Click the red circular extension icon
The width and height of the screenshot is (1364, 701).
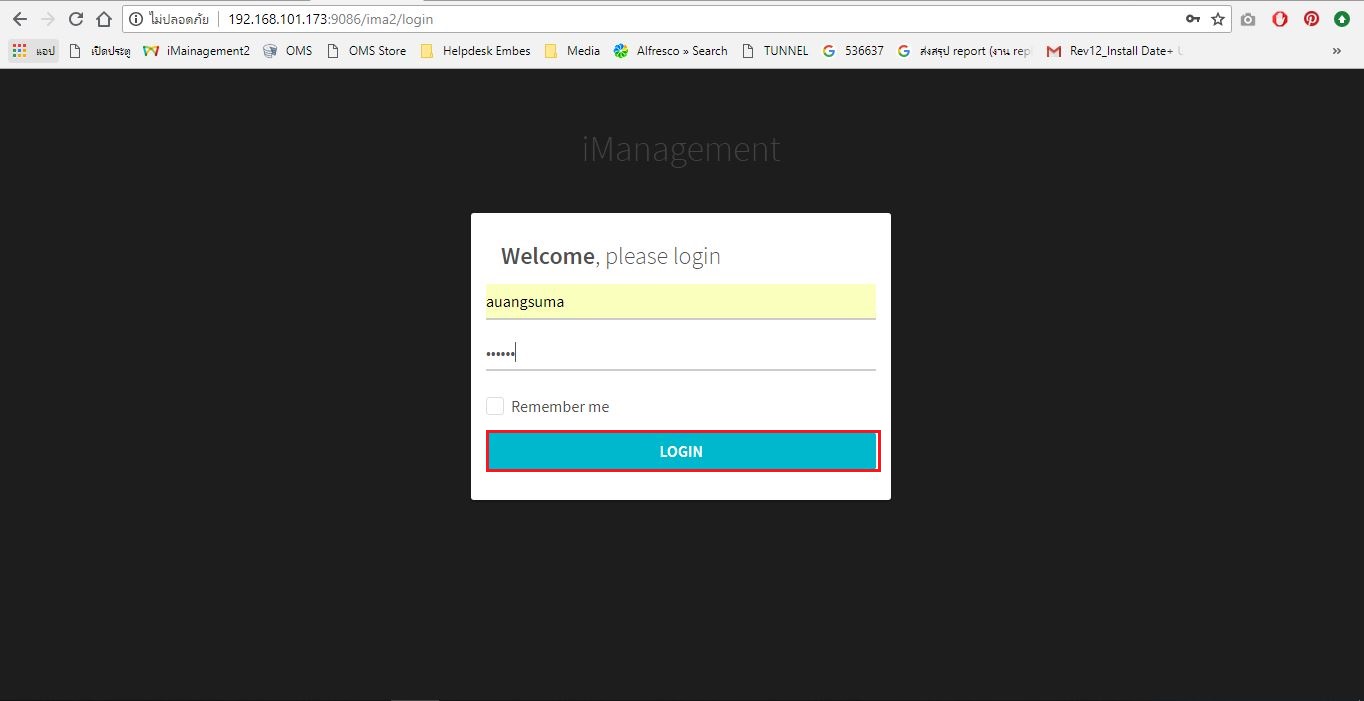tap(1280, 19)
